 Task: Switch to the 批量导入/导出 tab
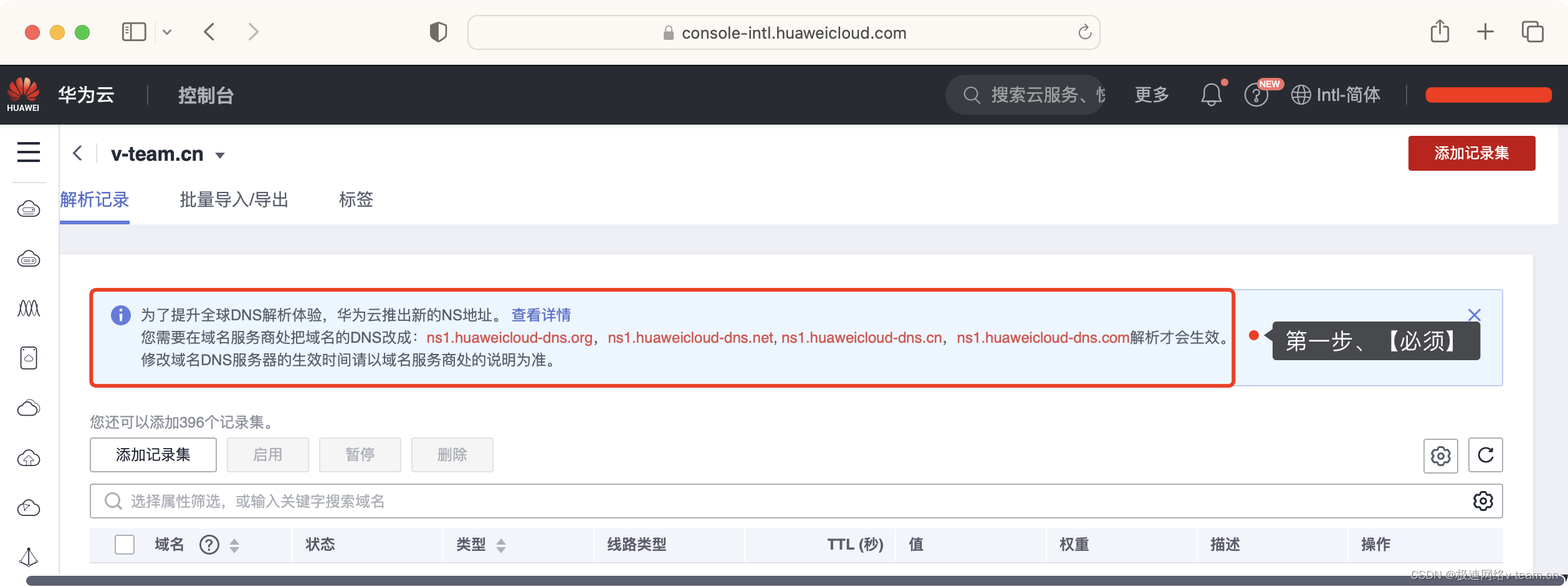[x=234, y=200]
